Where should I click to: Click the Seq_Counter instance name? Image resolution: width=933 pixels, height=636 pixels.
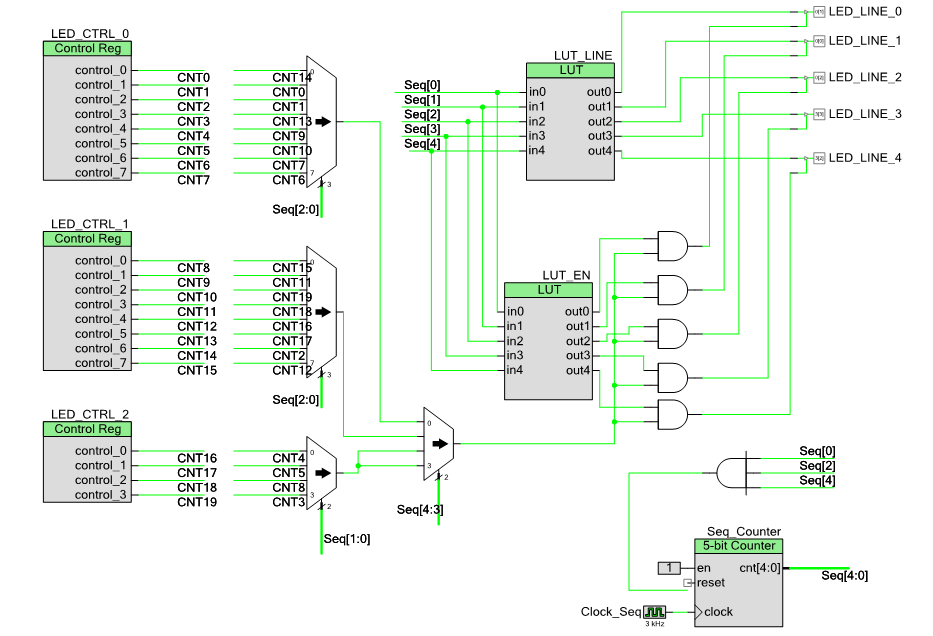point(744,532)
